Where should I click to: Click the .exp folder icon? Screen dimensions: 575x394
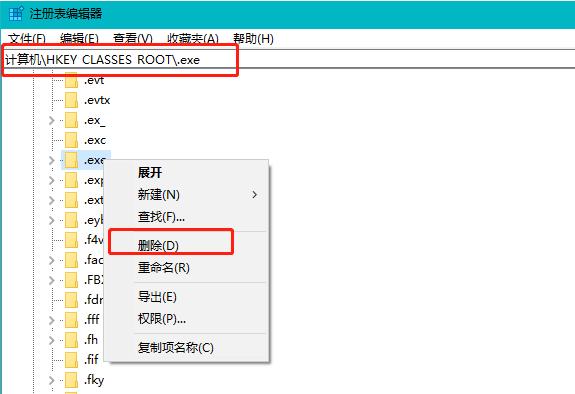click(71, 180)
